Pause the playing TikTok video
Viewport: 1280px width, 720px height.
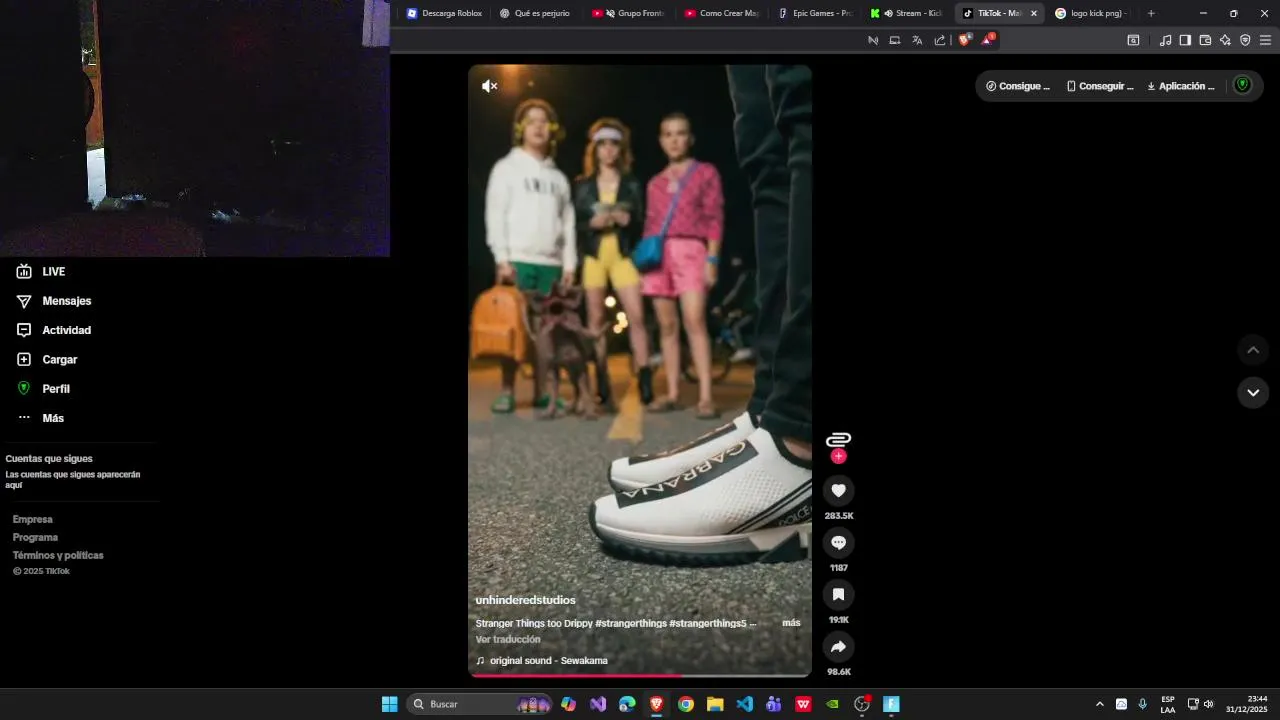pyautogui.click(x=640, y=370)
